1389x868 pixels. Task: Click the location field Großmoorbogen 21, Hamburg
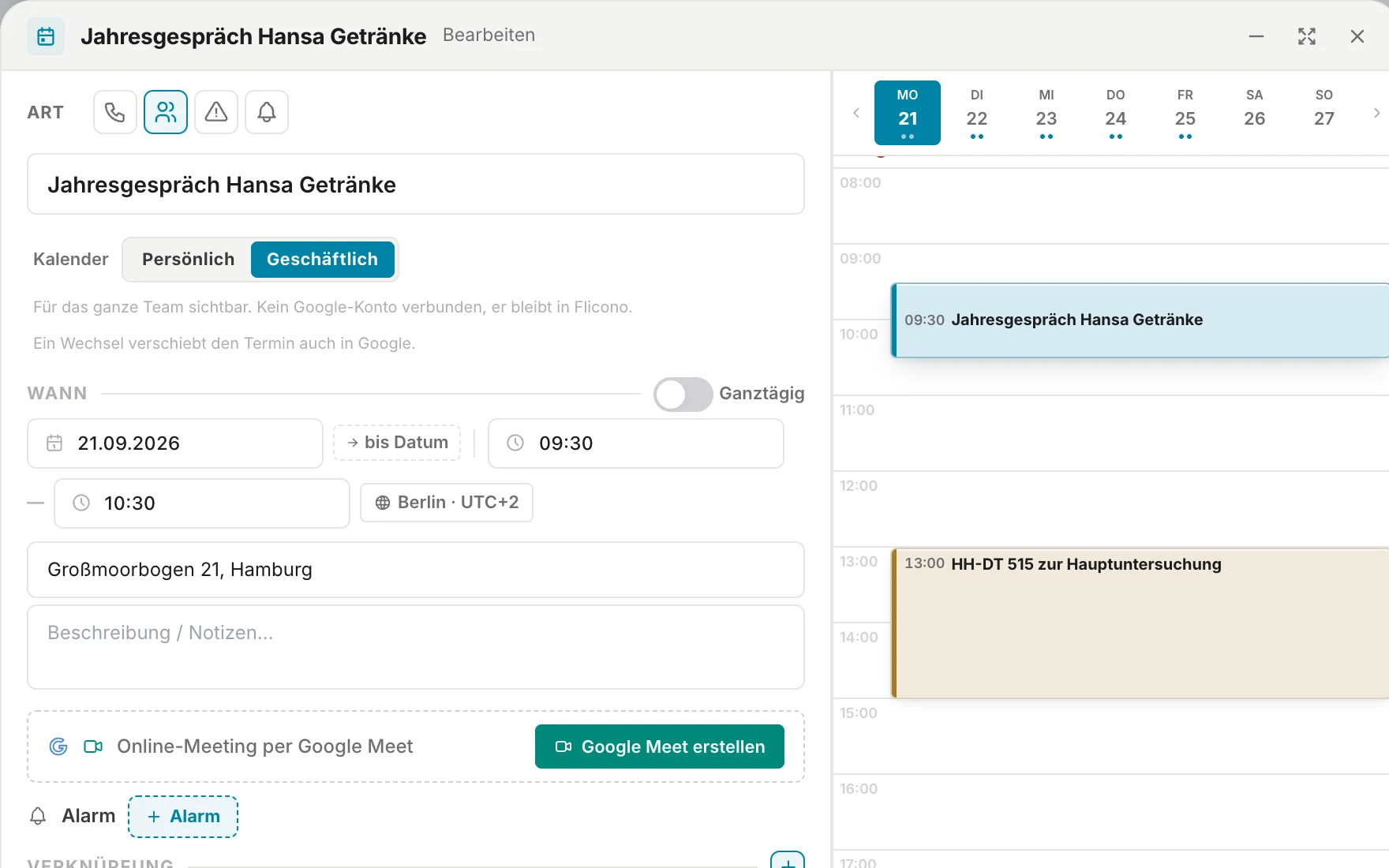(x=416, y=570)
